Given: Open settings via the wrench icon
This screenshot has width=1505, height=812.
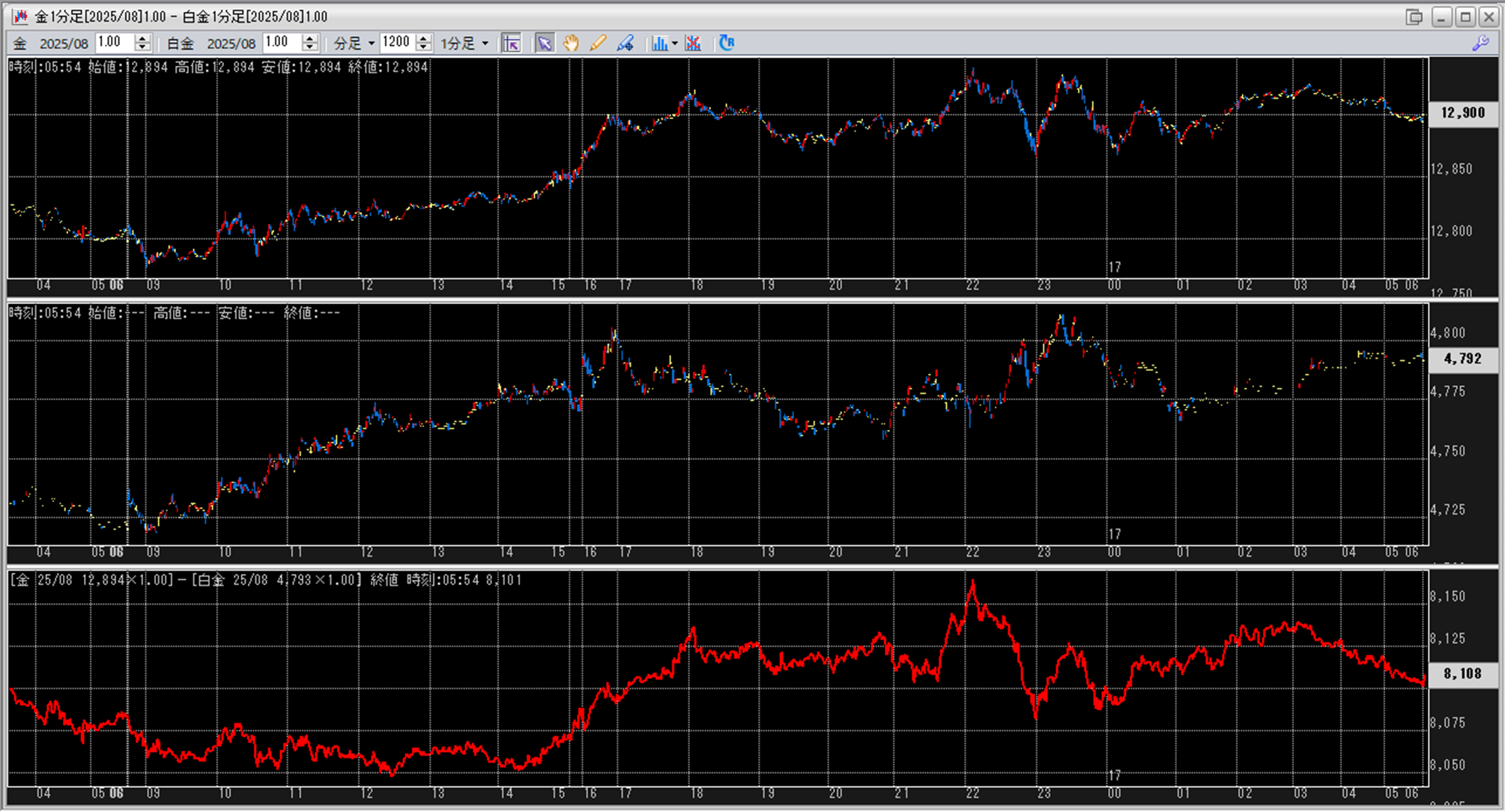Looking at the screenshot, I should [x=1480, y=43].
